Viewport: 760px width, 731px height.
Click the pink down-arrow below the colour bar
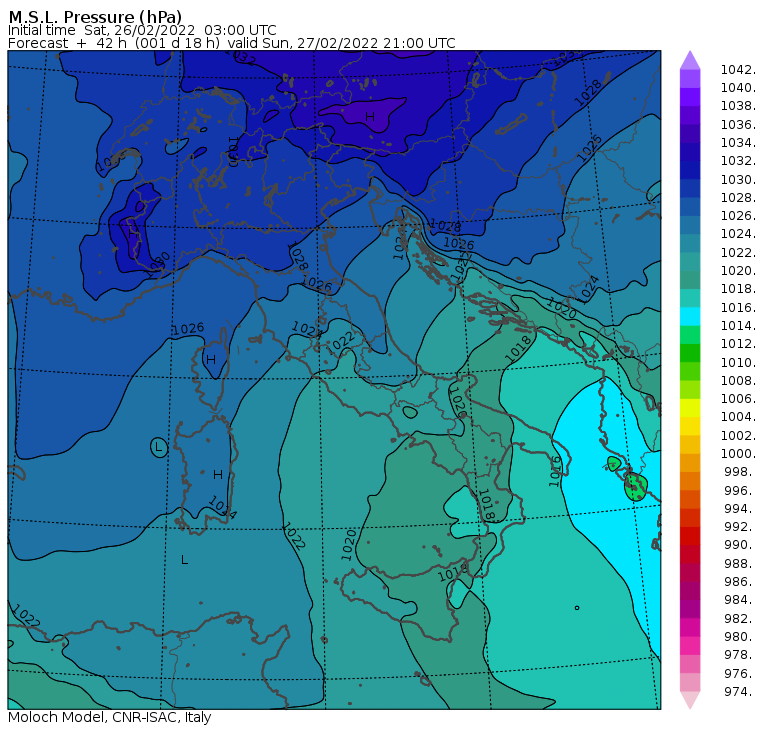click(690, 699)
